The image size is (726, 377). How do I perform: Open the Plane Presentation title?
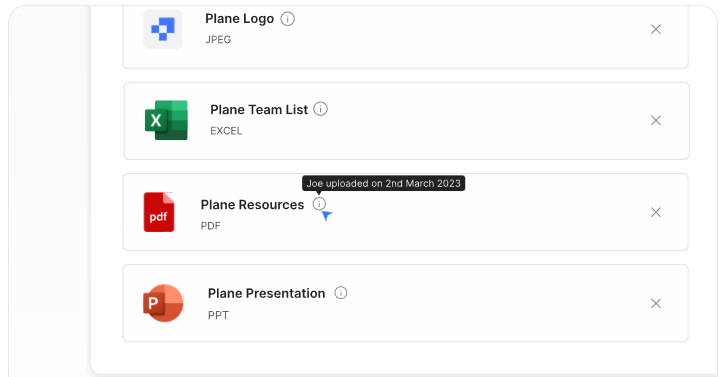tap(266, 293)
